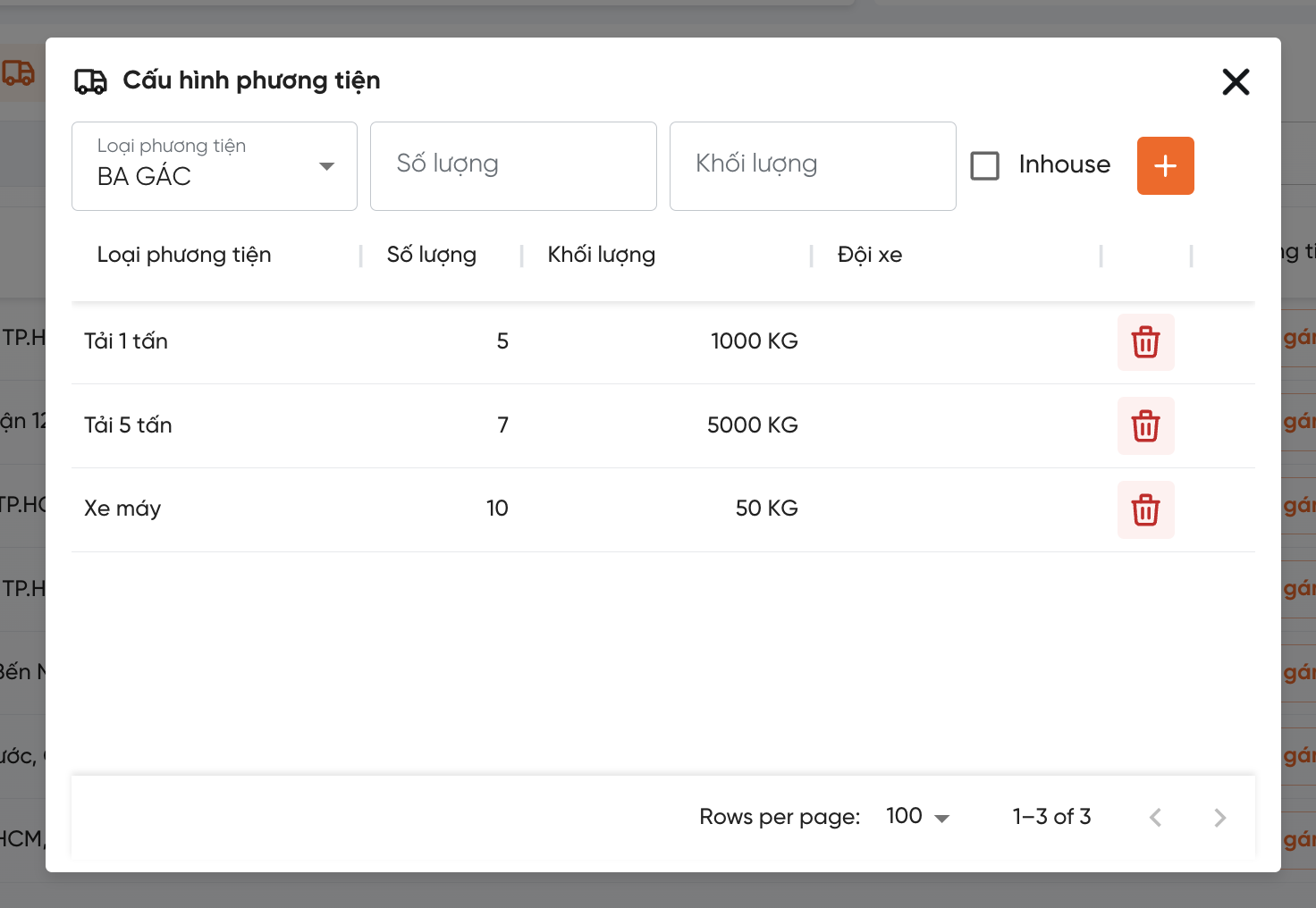Click the orange truck icon behind dialog
The width and height of the screenshot is (1316, 908).
point(18,72)
